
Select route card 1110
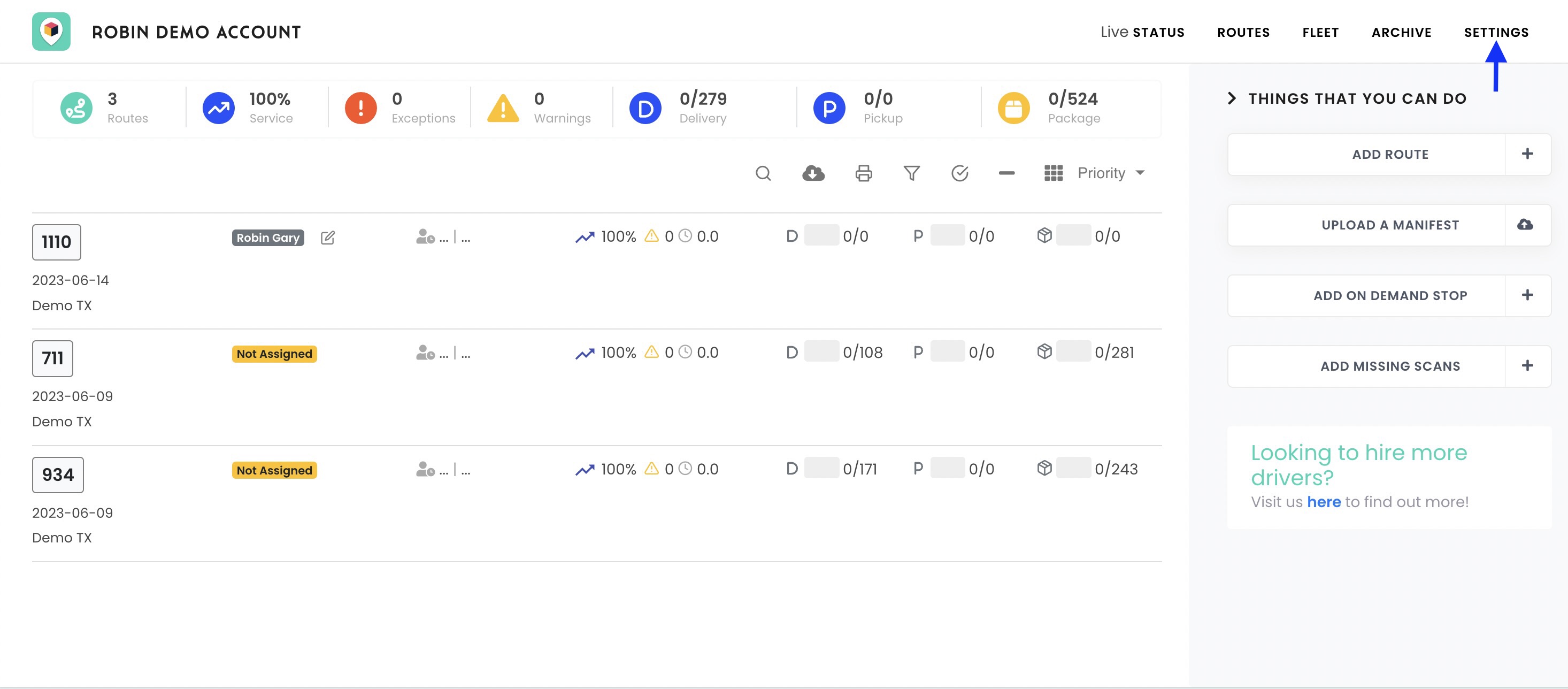pyautogui.click(x=56, y=242)
